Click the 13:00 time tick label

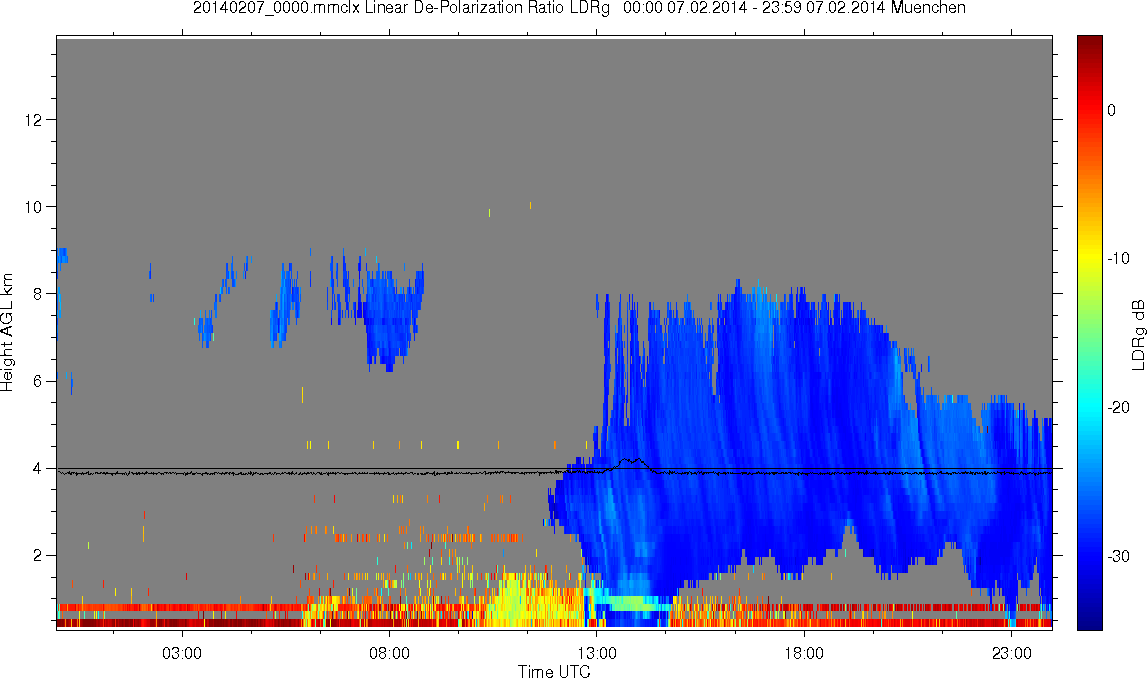coord(596,653)
